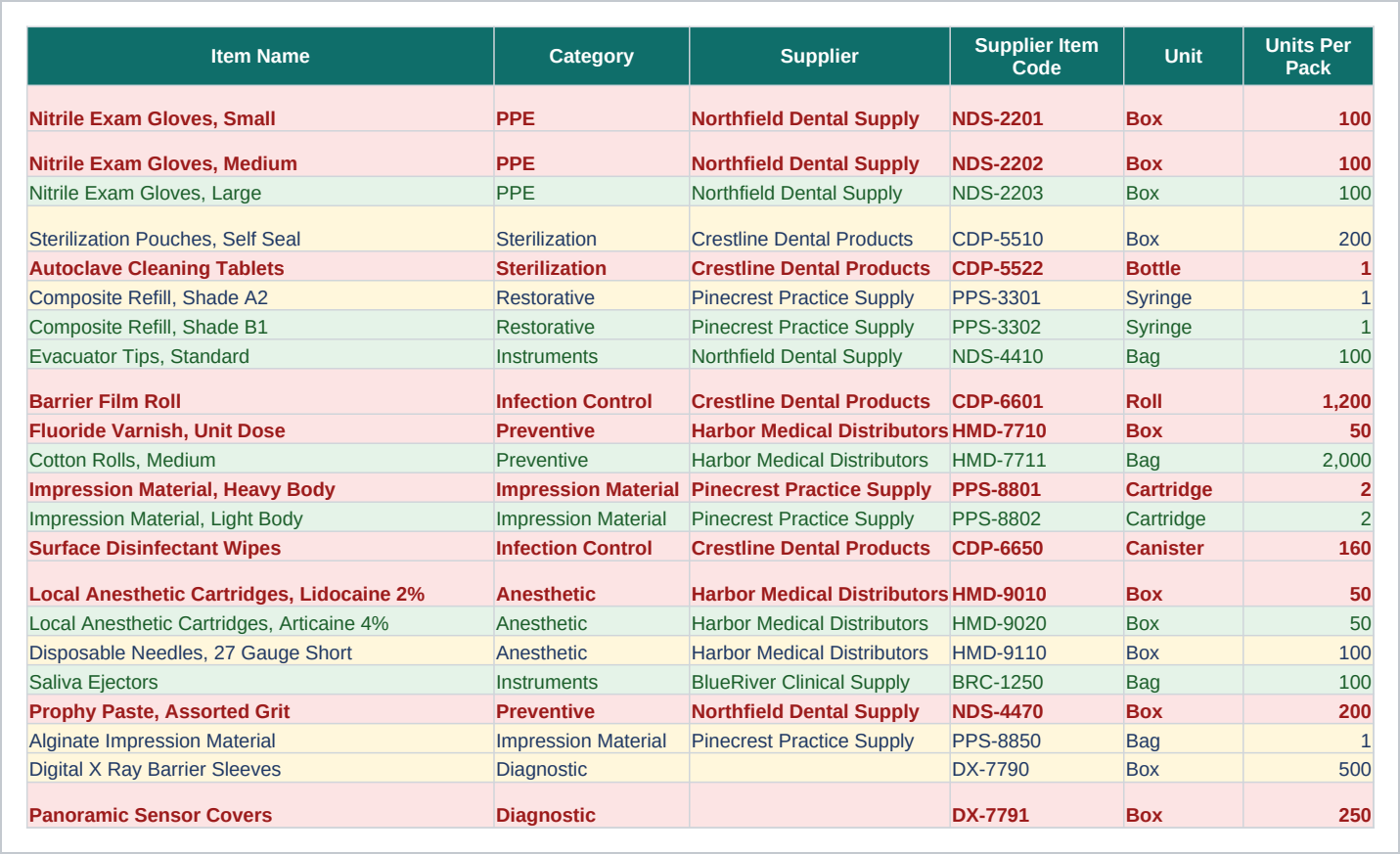The width and height of the screenshot is (1400, 854).
Task: Click the Nitrile Exam Gloves, Small cell
Action: pyautogui.click(x=260, y=109)
